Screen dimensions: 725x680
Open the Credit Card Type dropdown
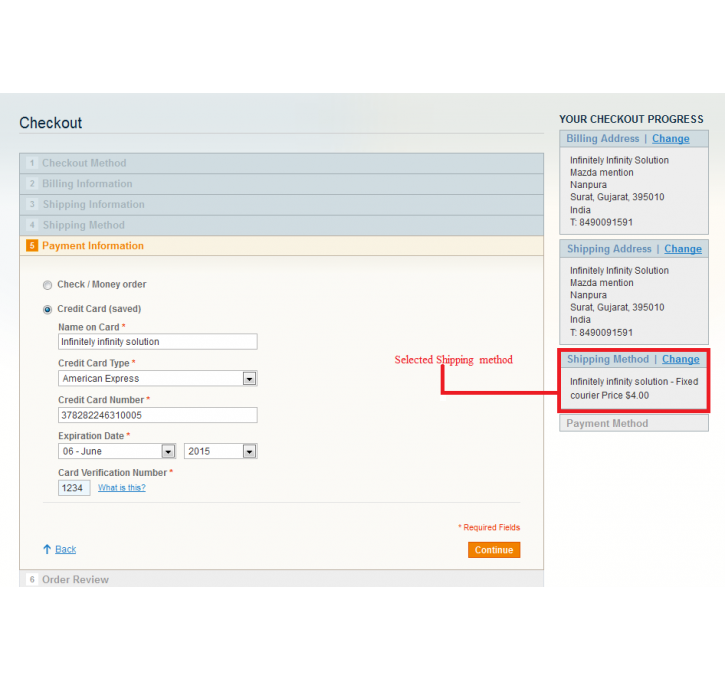pyautogui.click(x=157, y=379)
